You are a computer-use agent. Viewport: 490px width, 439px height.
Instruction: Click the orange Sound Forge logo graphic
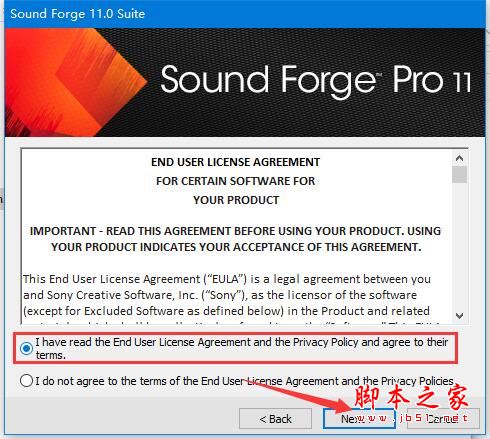(76, 82)
